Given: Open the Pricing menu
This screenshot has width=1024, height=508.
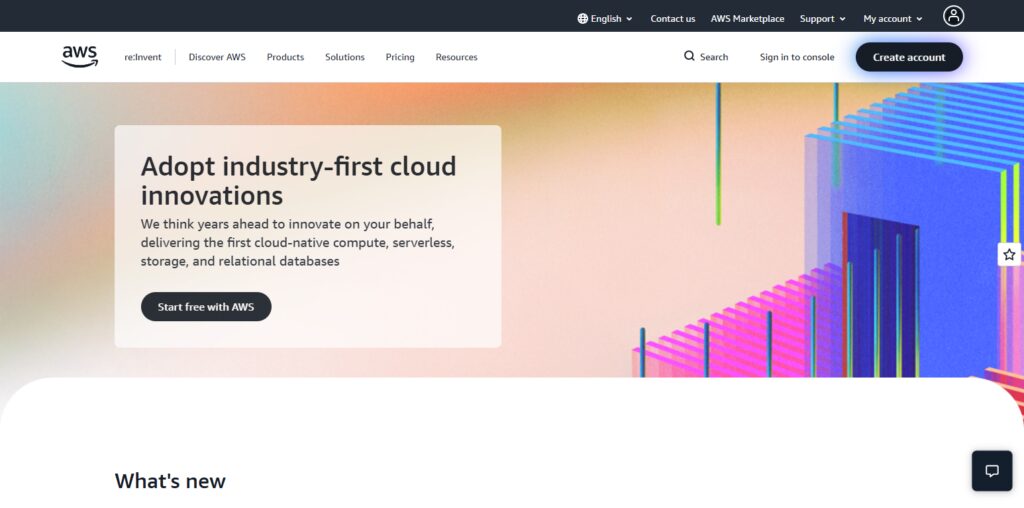Looking at the screenshot, I should (400, 57).
